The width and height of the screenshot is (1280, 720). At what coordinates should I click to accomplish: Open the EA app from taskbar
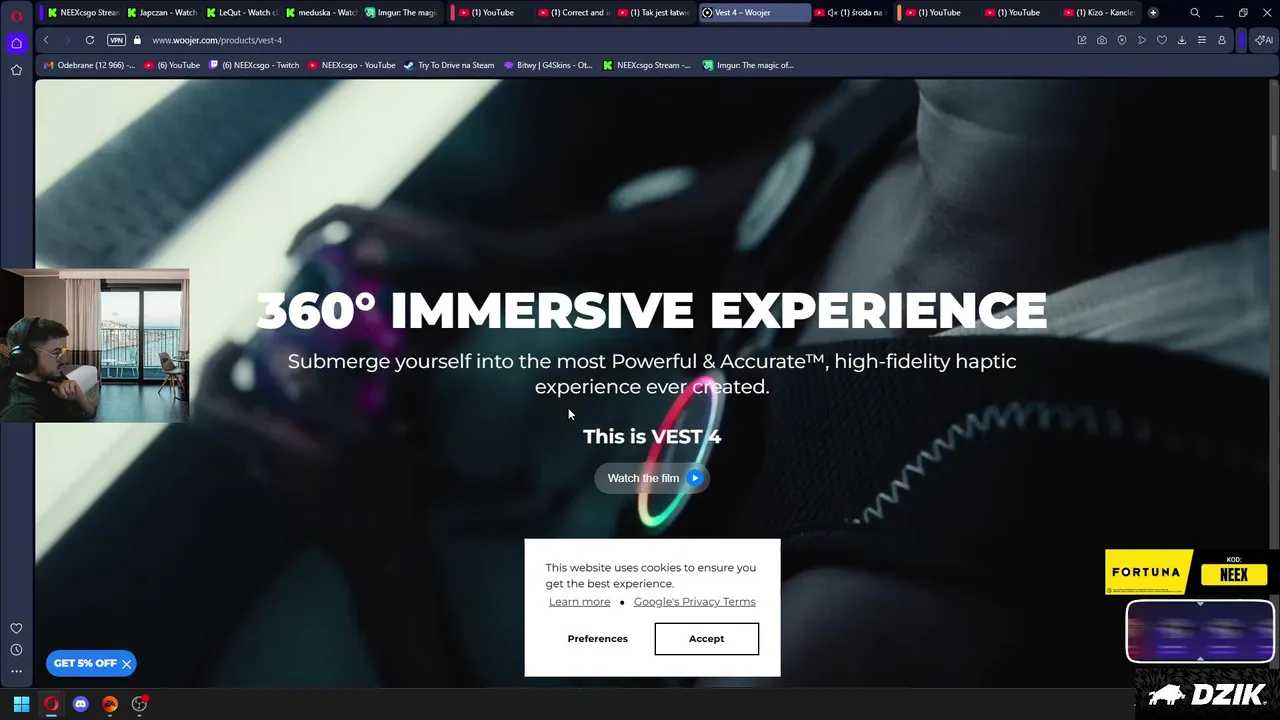[x=110, y=704]
